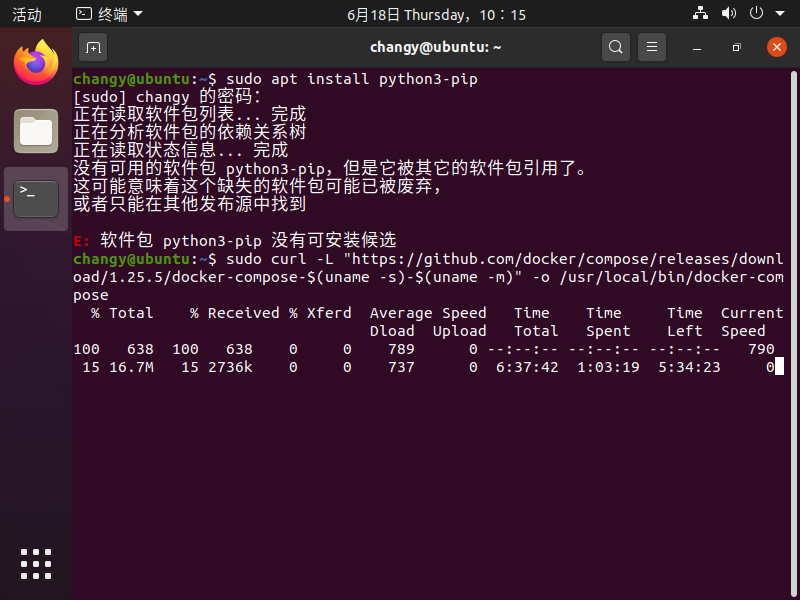The width and height of the screenshot is (800, 600).
Task: Click the window title changy@ubuntu: ~
Action: 436,47
